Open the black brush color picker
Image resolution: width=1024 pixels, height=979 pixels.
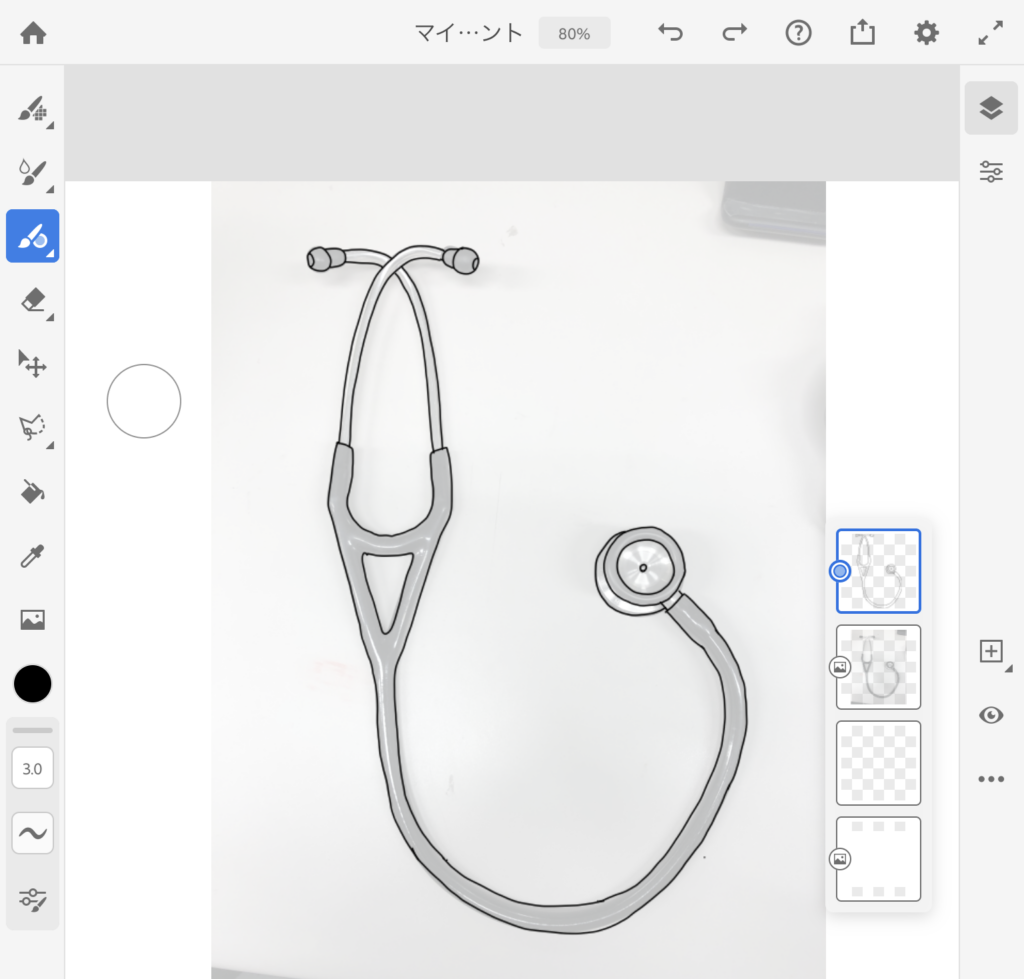[33, 684]
